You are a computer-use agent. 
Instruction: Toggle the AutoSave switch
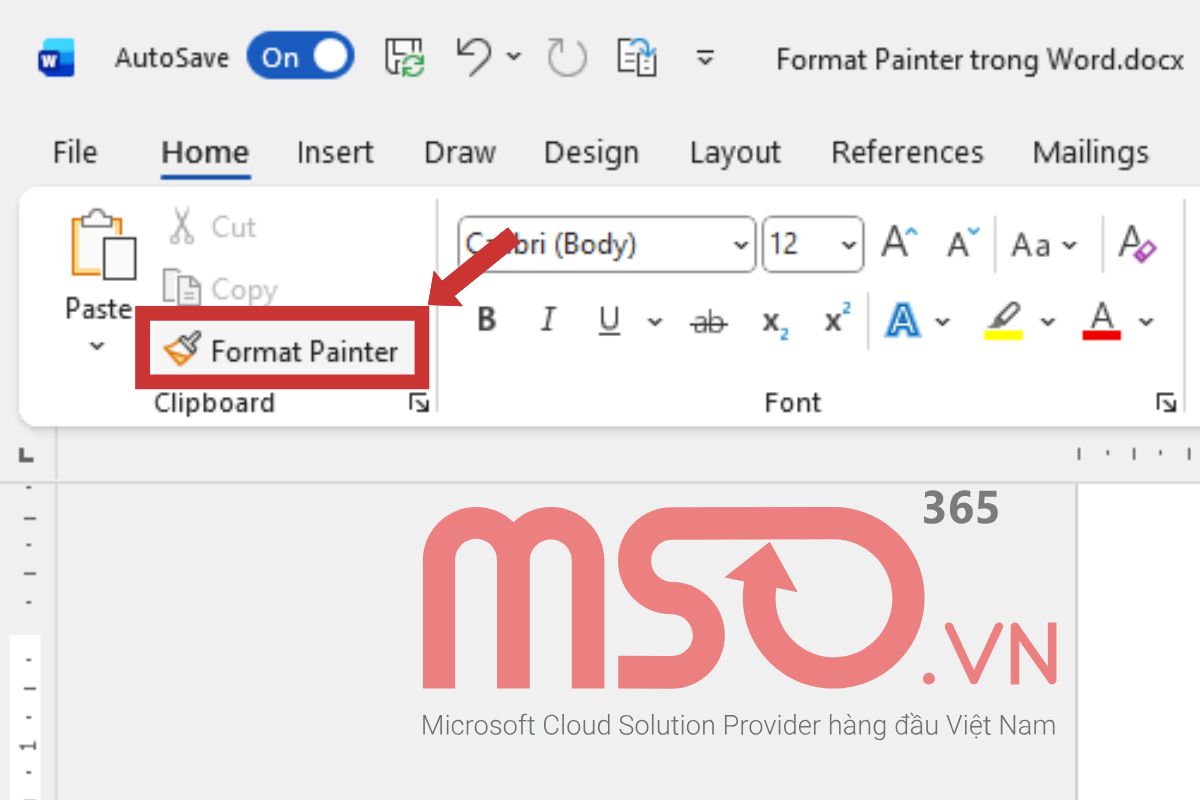point(300,57)
